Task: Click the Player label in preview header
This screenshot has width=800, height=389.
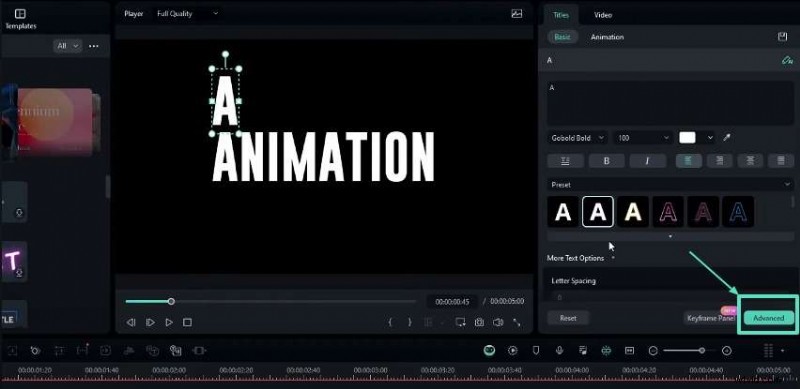Action: (x=134, y=14)
